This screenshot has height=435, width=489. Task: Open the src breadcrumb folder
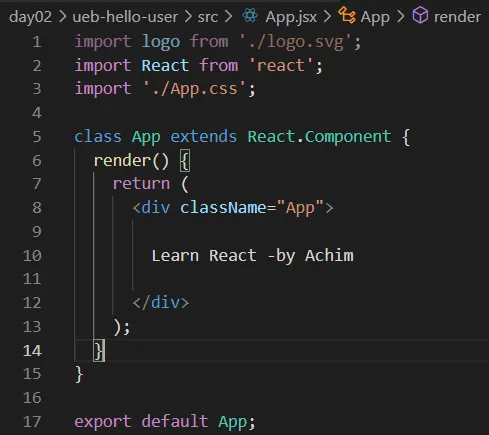pyautogui.click(x=208, y=17)
